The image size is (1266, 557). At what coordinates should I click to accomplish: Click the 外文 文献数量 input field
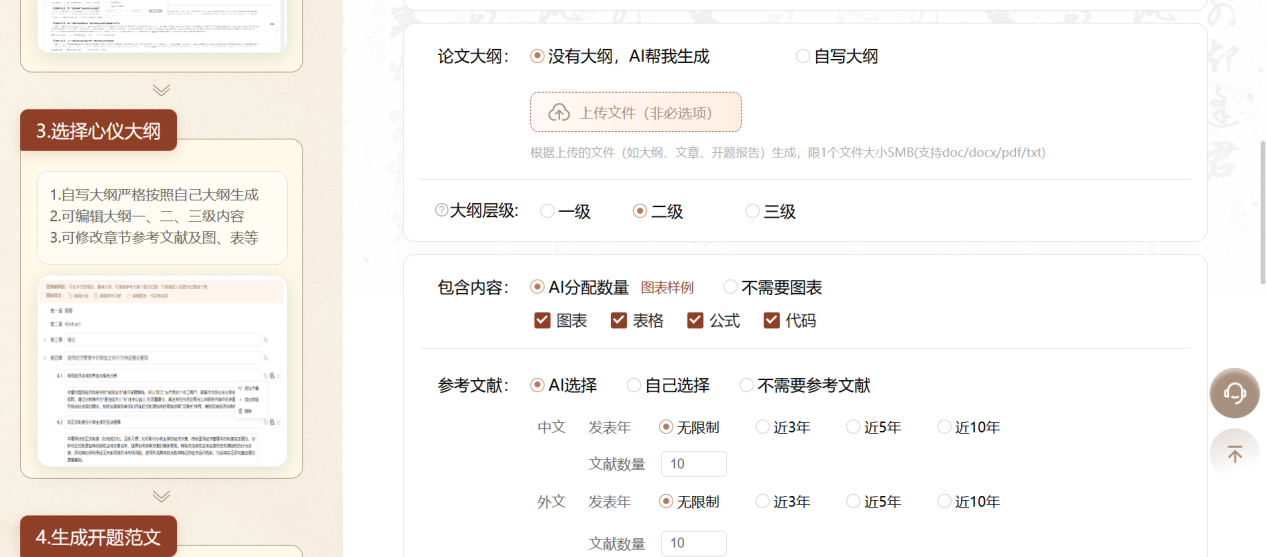click(694, 543)
